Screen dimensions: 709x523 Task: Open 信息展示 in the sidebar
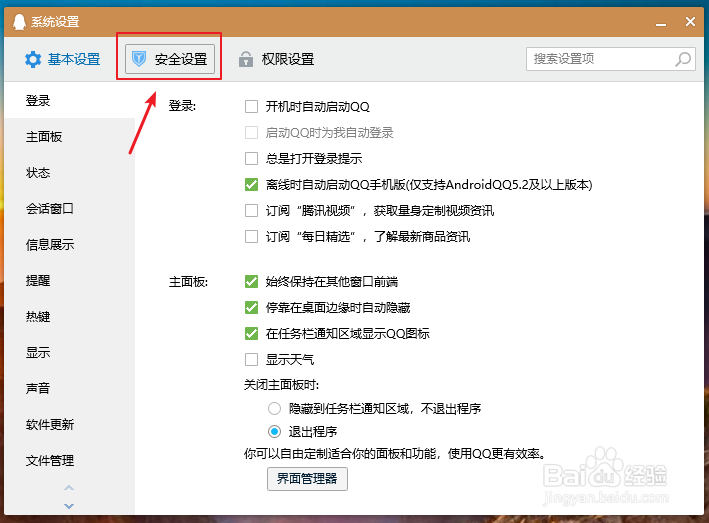(x=70, y=245)
